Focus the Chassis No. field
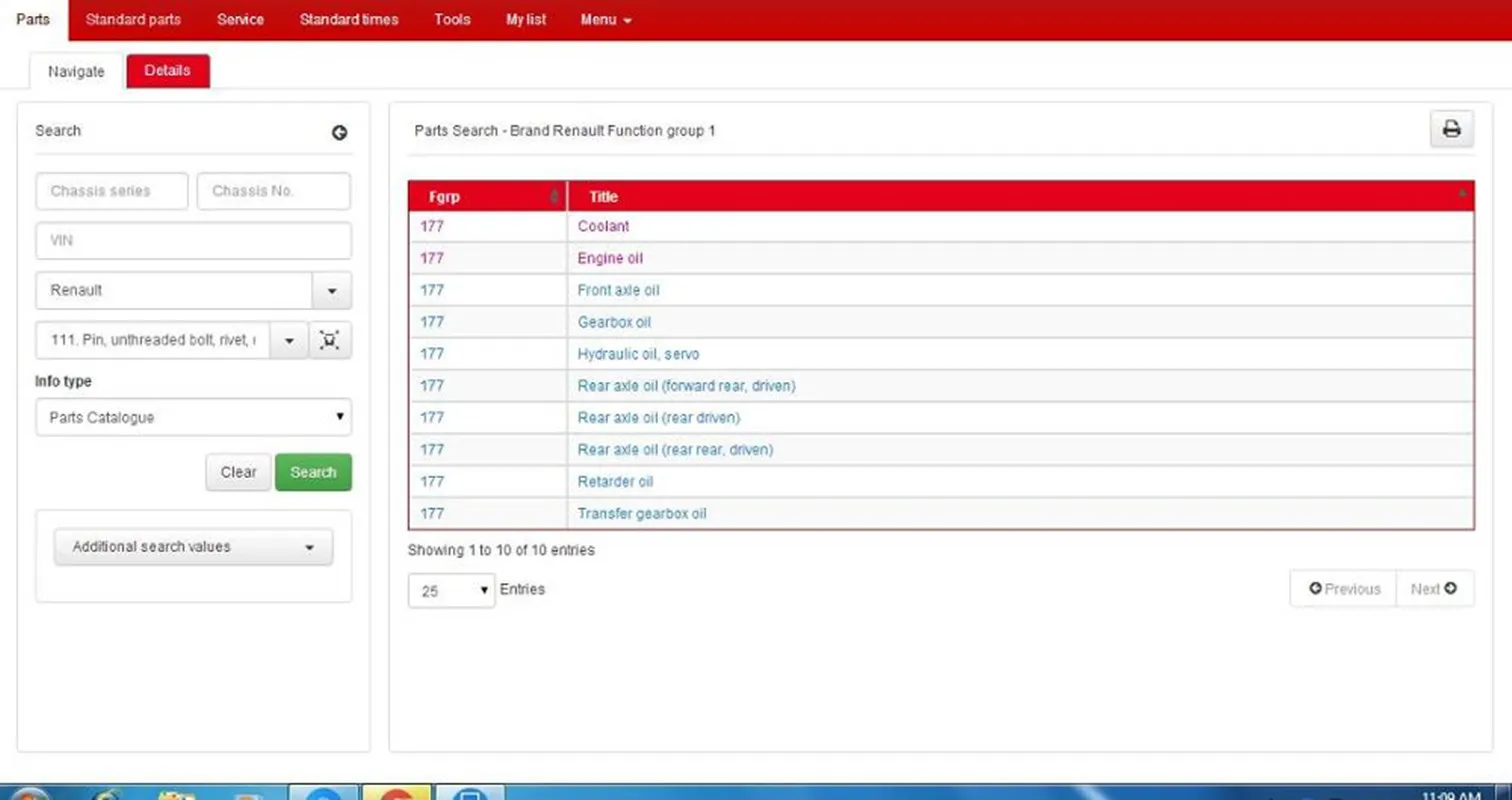 coord(274,191)
